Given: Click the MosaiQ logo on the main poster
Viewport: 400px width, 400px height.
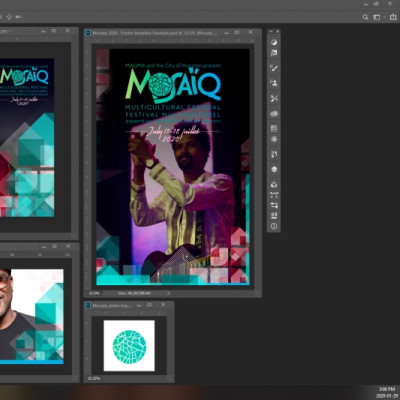Looking at the screenshot, I should (x=173, y=84).
